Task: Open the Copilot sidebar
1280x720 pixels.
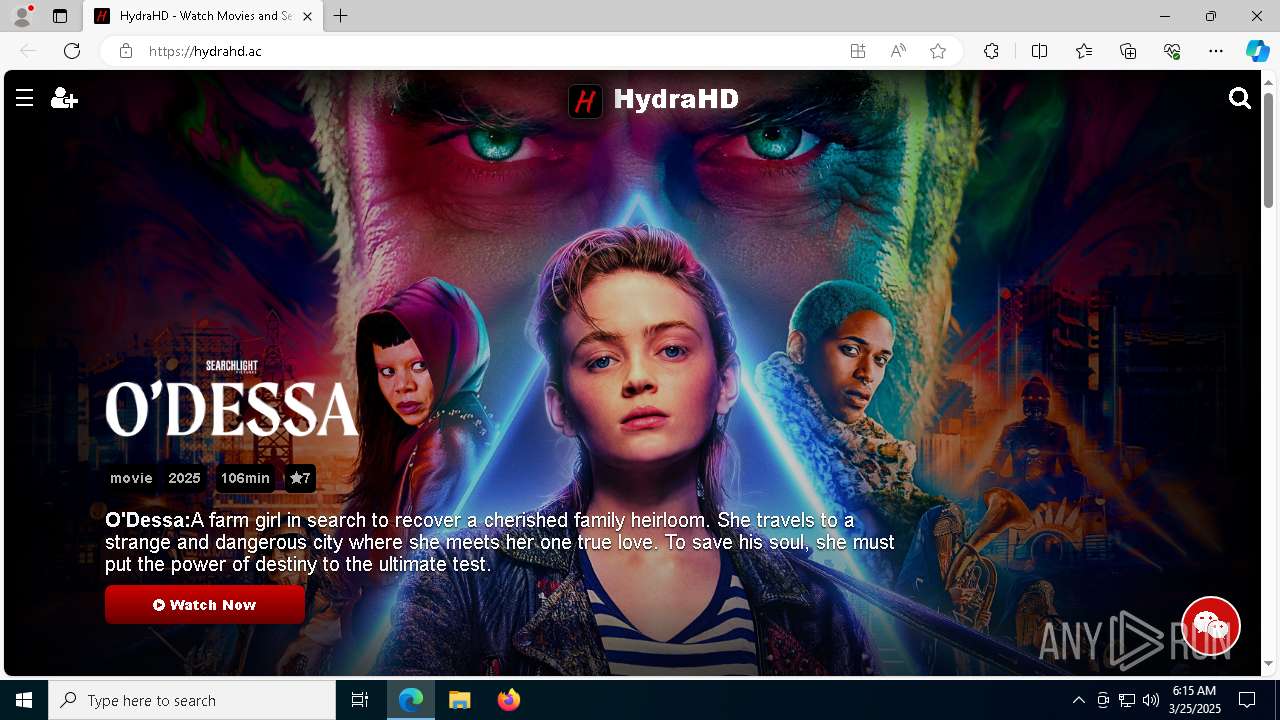Action: click(1257, 51)
